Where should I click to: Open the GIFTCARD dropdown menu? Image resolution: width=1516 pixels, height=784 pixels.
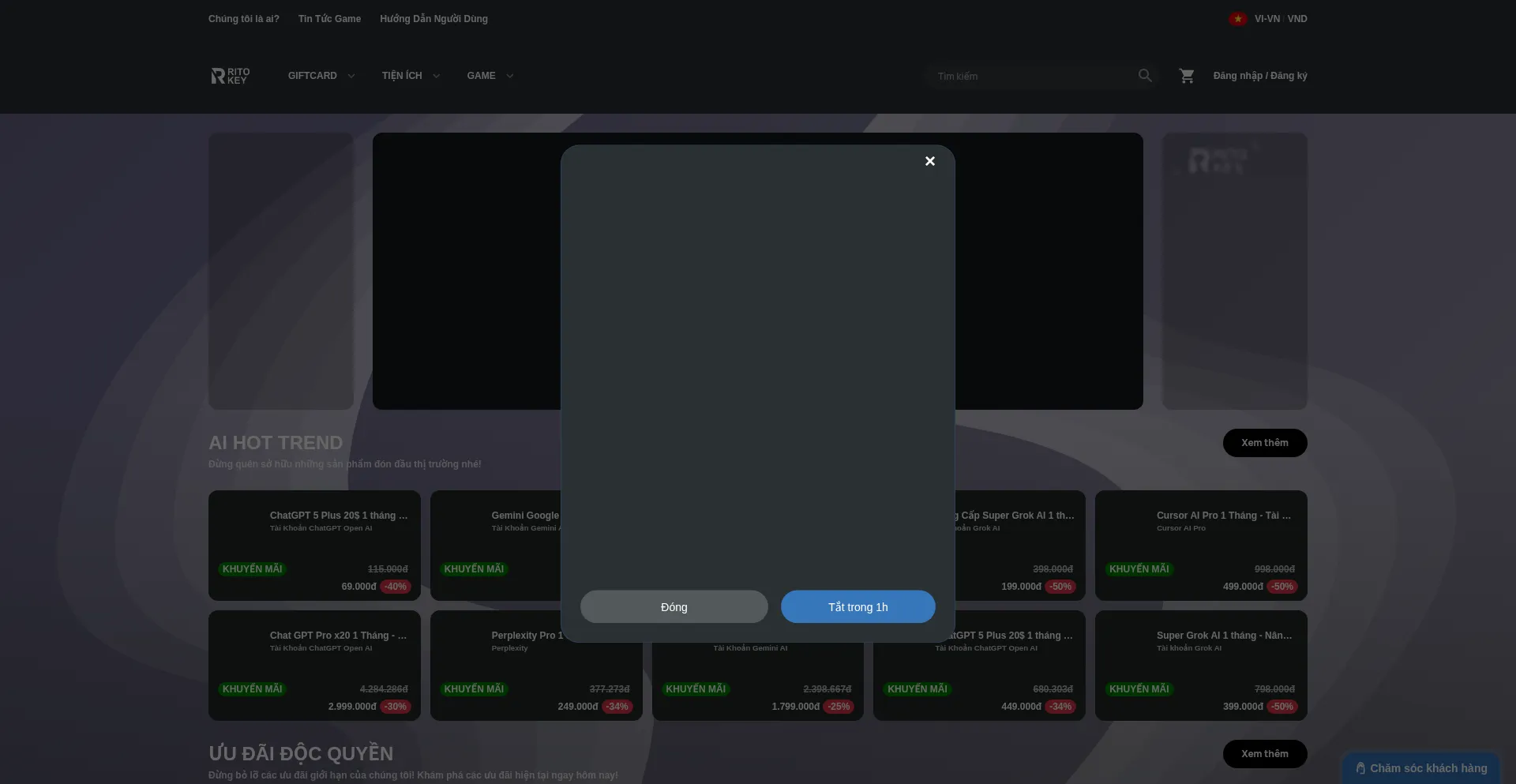[321, 76]
